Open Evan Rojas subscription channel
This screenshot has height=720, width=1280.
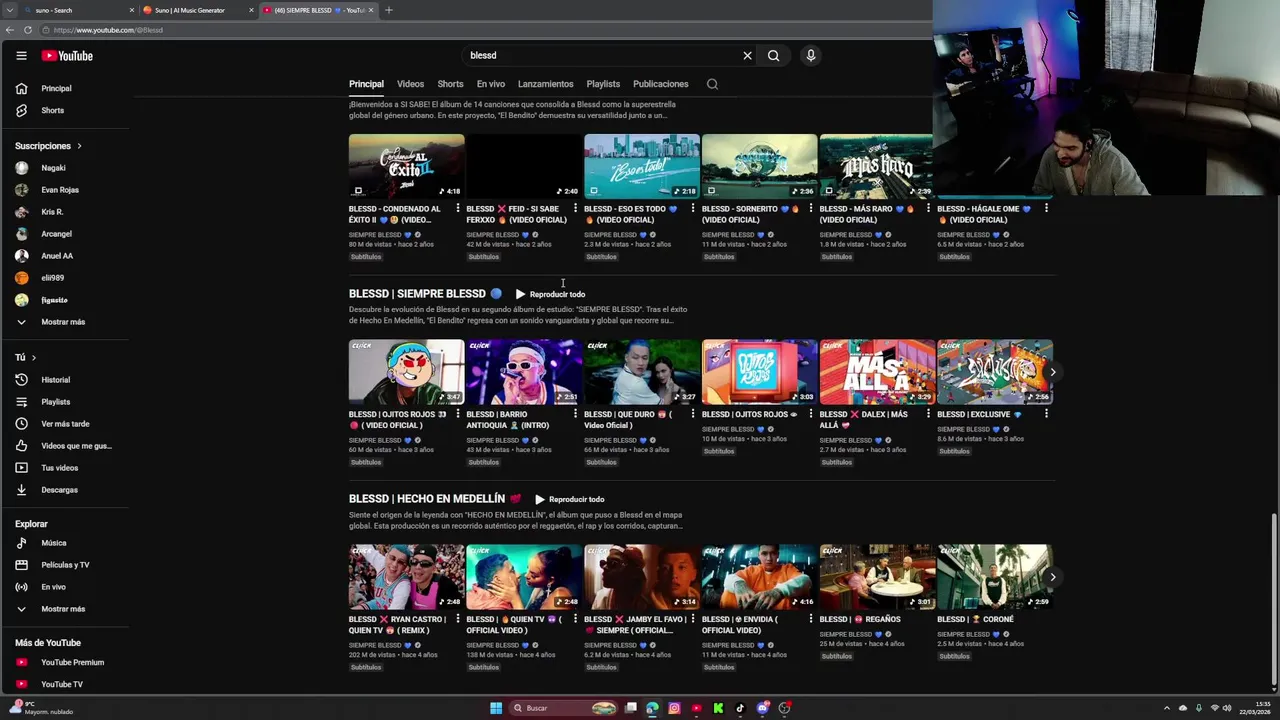pos(59,190)
